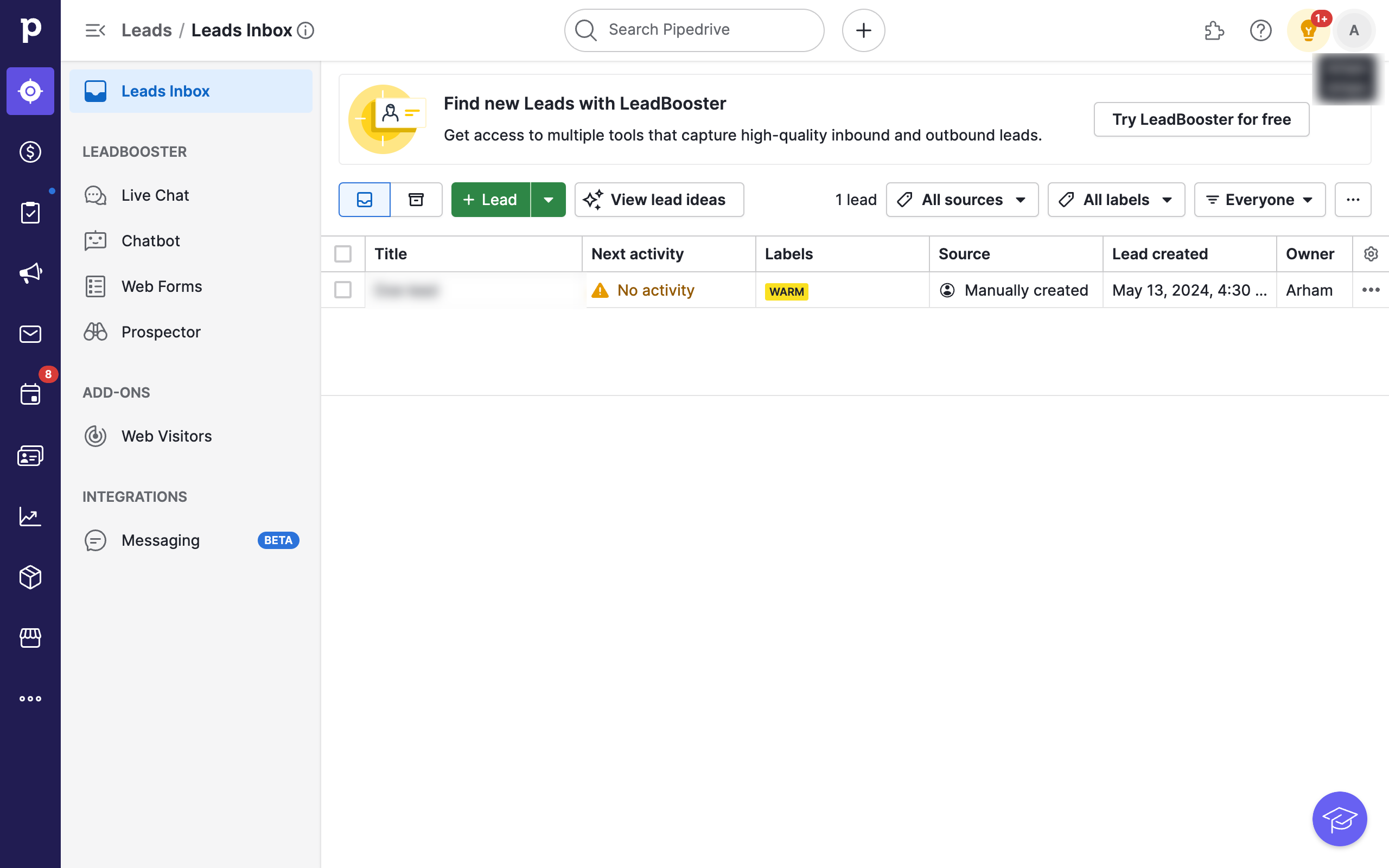Open Deals from the dollar icon
Screen dimensions: 1389x868
[x=30, y=152]
